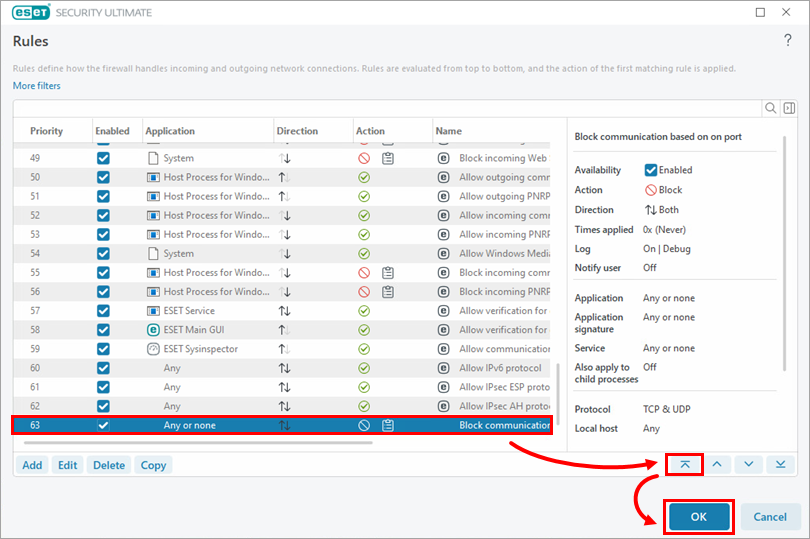810x539 pixels.
Task: Sort by the Application column header
Action: click(170, 131)
